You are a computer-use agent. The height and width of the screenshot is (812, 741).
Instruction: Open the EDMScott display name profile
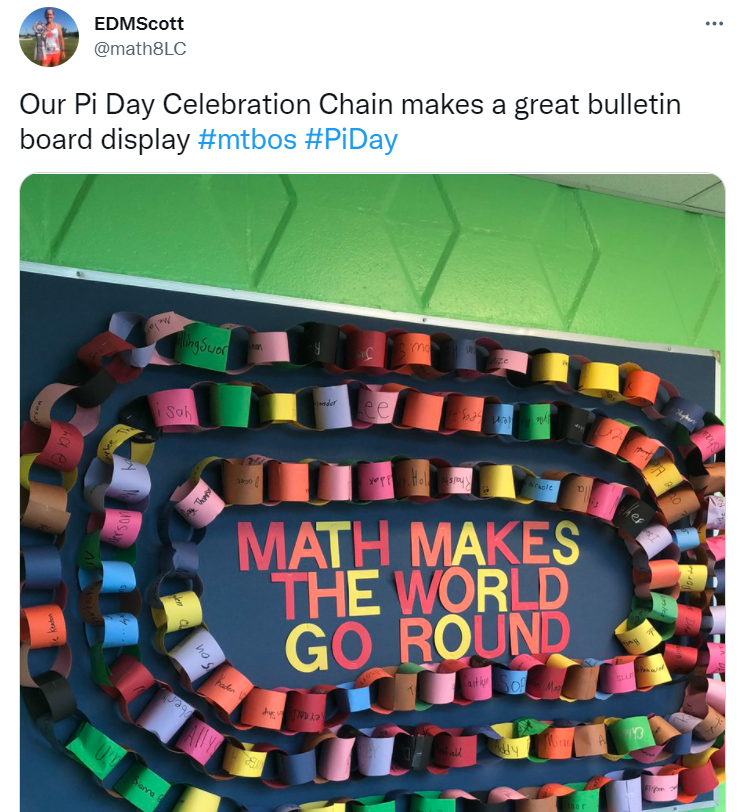coord(138,23)
